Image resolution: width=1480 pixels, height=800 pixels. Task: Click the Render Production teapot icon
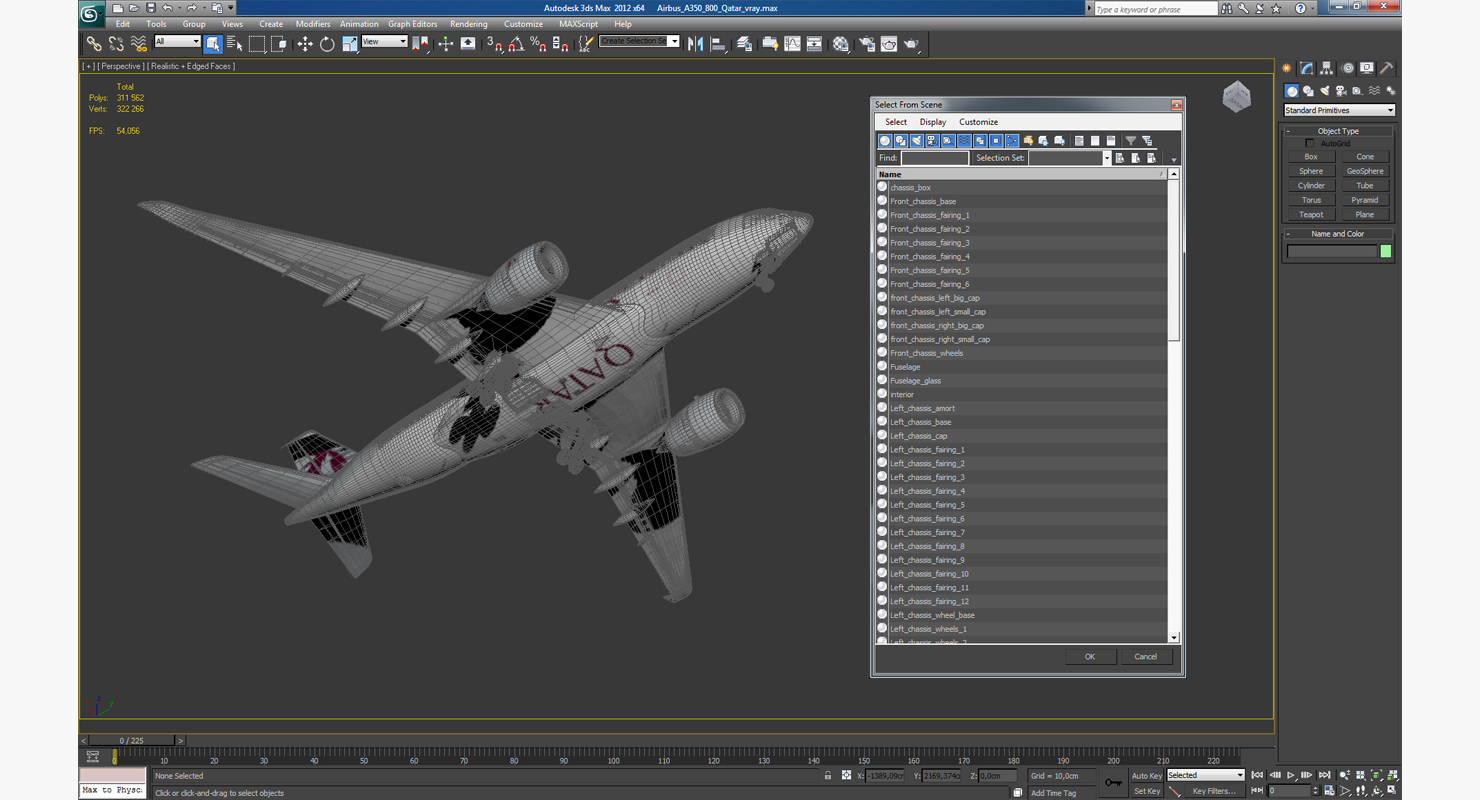(911, 43)
